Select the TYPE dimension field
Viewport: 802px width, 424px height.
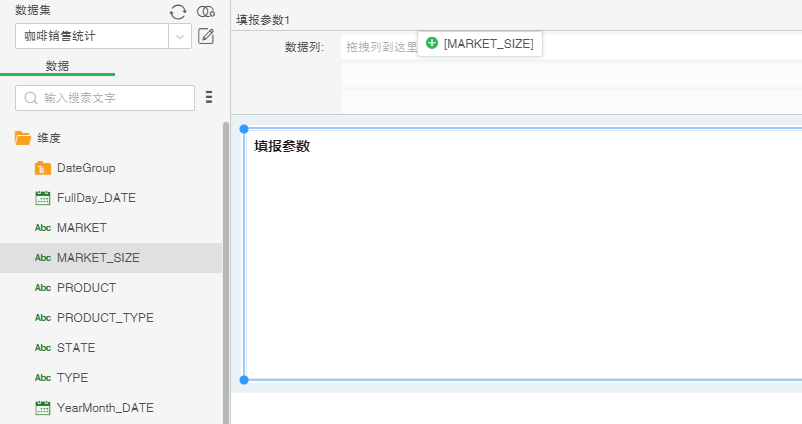[72, 378]
